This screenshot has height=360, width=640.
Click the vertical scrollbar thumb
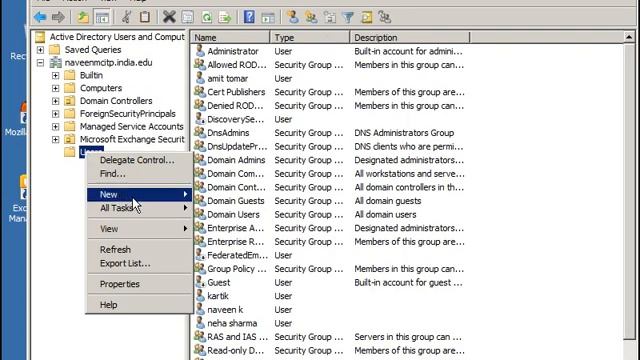coord(629,191)
